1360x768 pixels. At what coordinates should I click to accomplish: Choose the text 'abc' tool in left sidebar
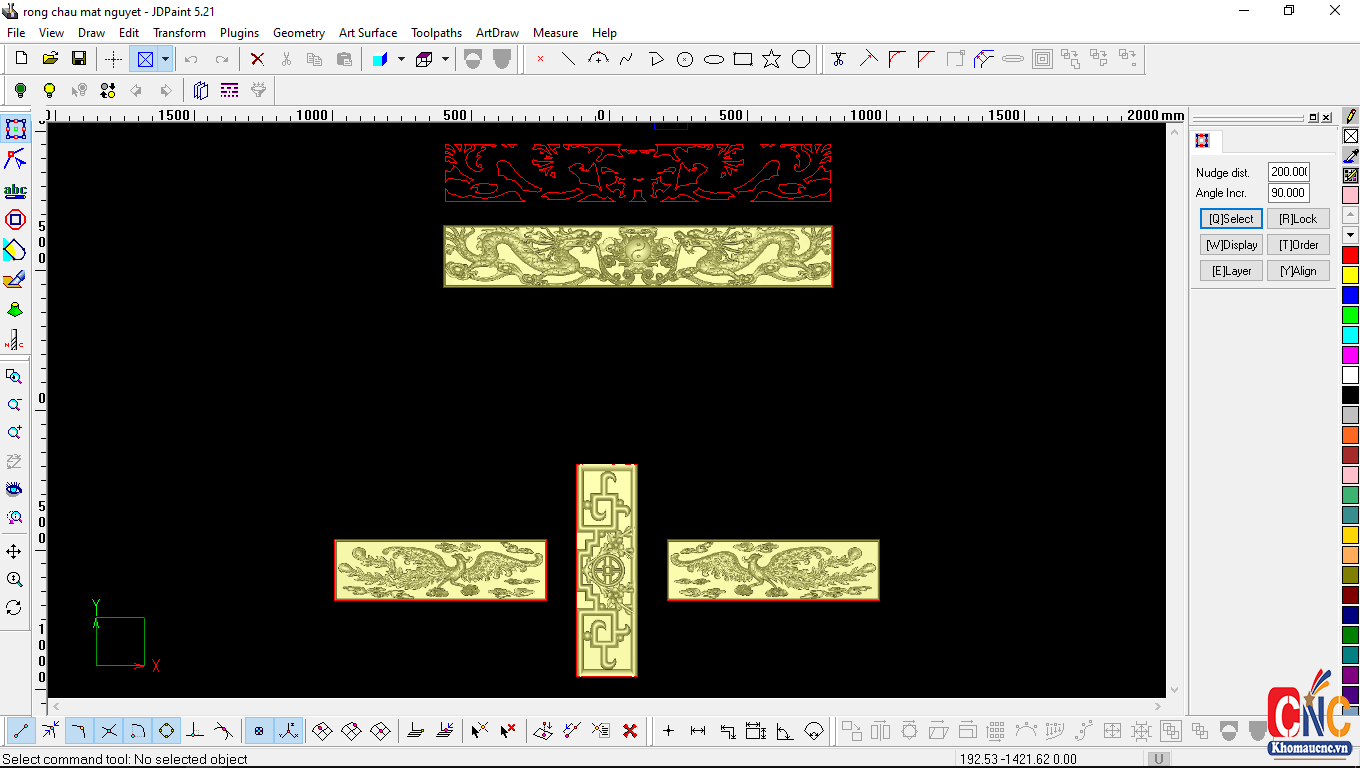tap(15, 190)
